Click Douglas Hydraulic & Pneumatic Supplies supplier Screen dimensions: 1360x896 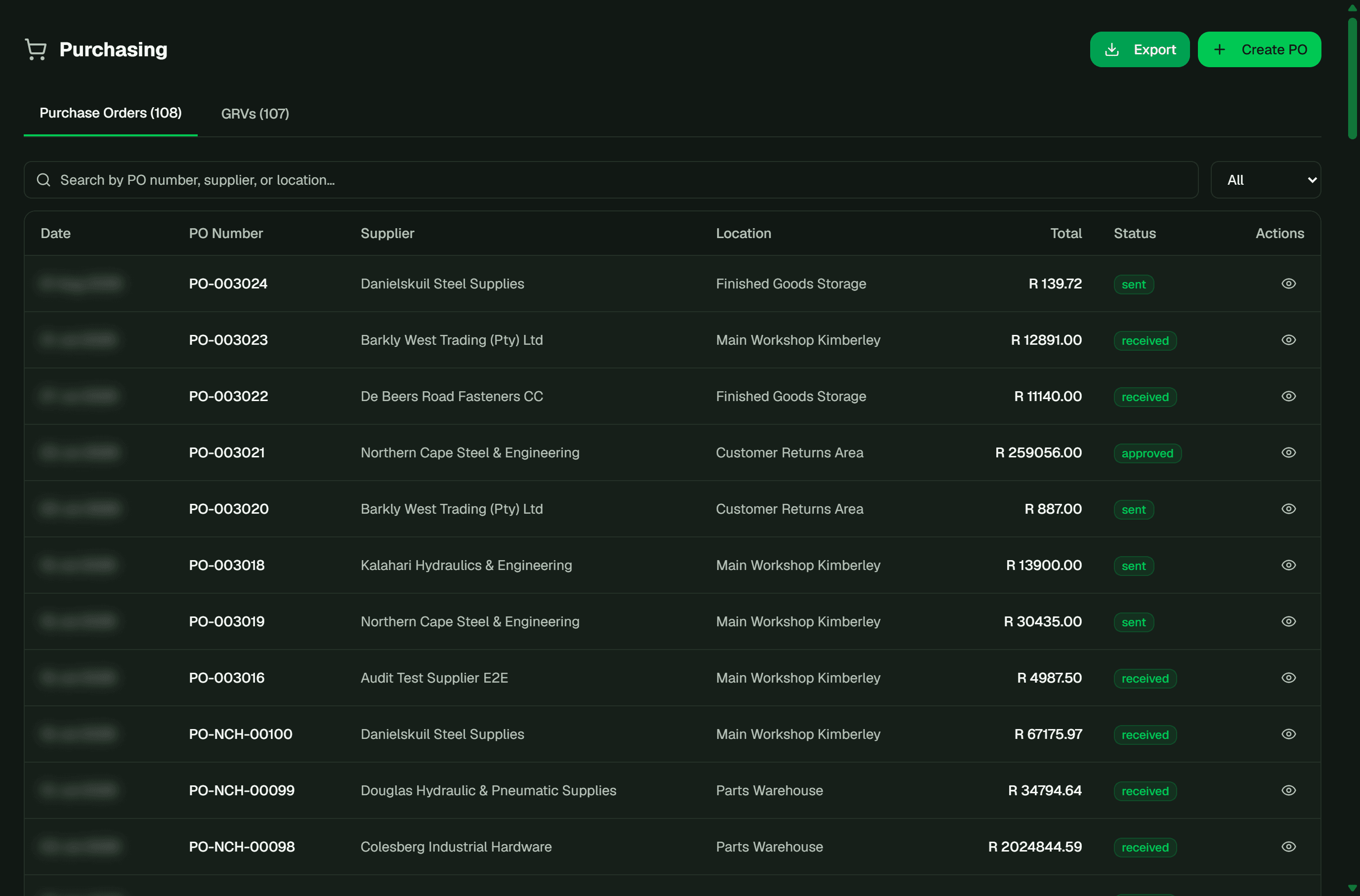(488, 790)
